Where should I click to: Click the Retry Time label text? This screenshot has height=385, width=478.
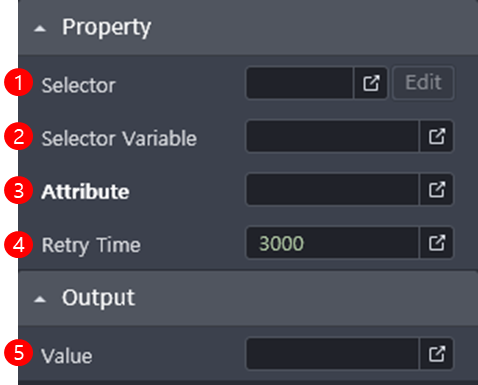(91, 246)
